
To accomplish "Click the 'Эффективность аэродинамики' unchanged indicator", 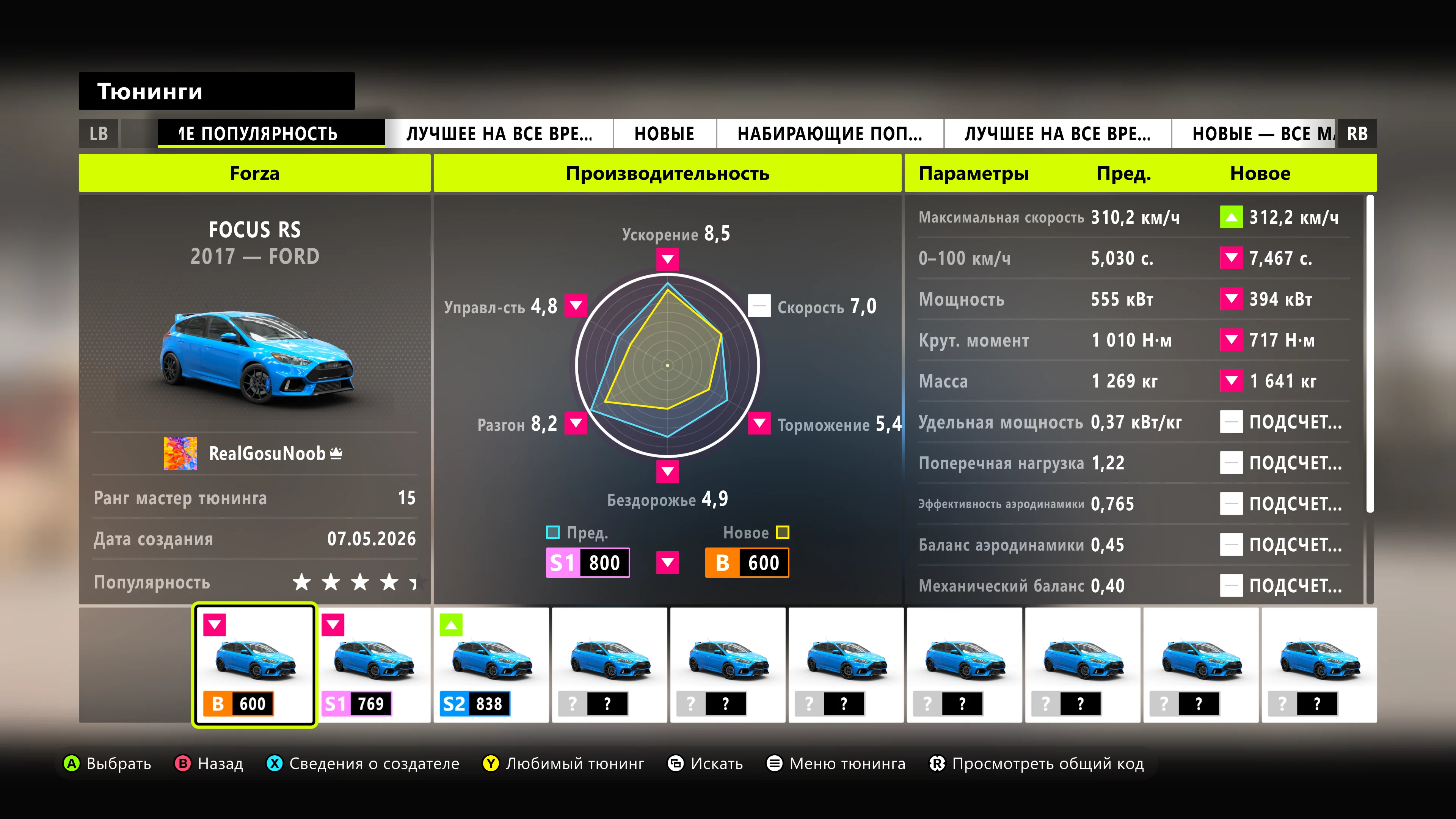I will tap(1231, 504).
